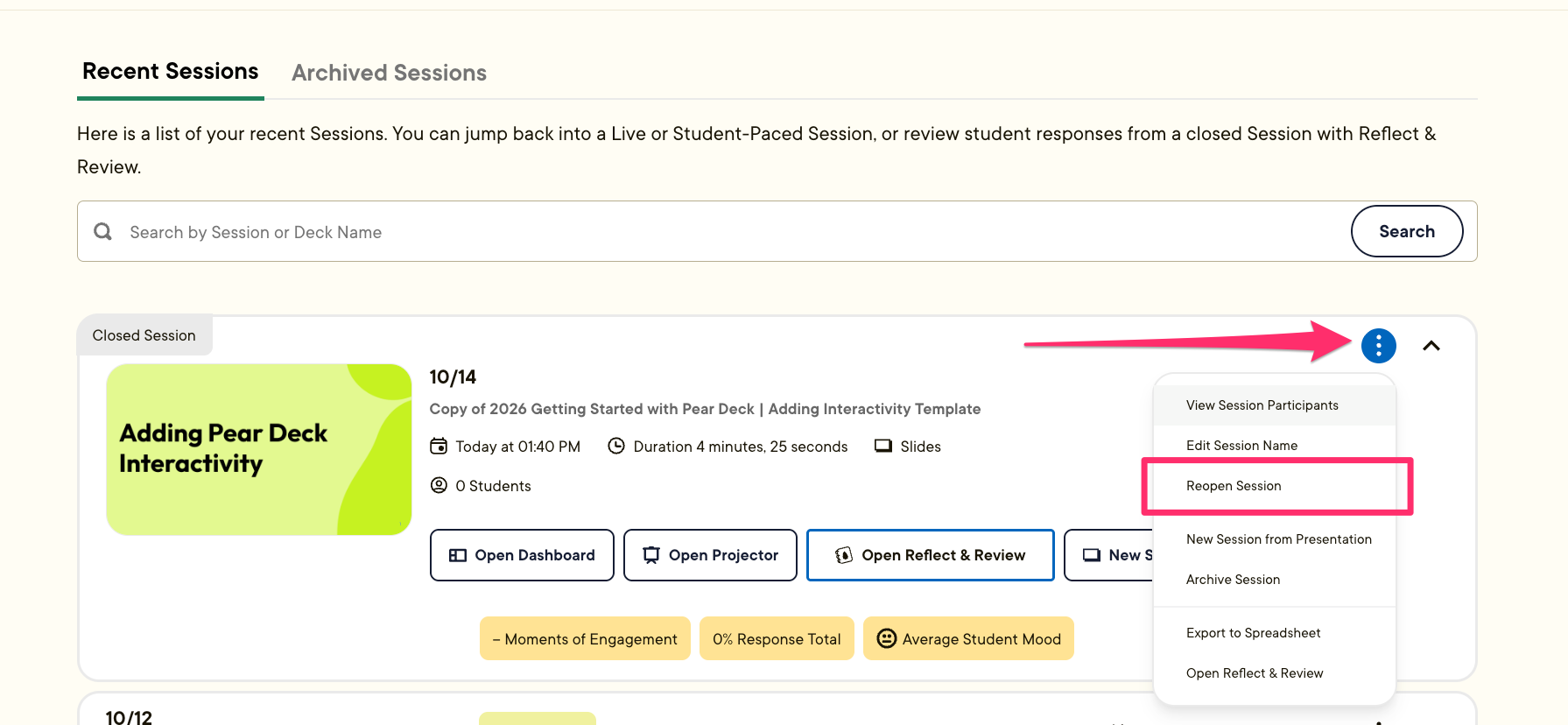Click the Open Reflect & Review button
Screen dimensions: 1568x725
pyautogui.click(x=930, y=555)
